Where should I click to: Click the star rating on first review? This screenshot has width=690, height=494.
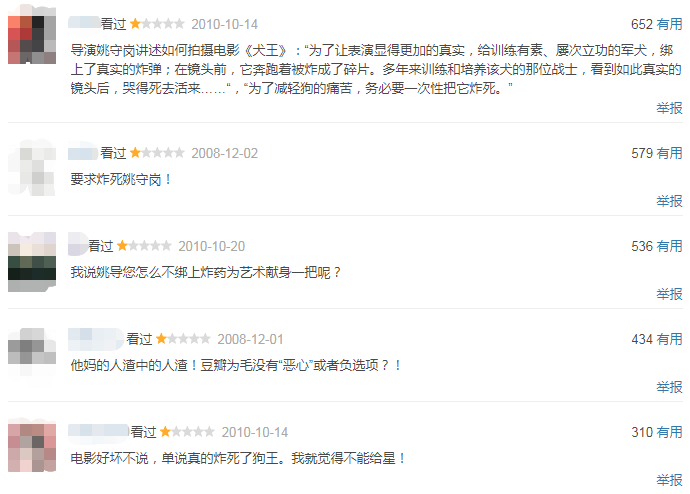(x=157, y=24)
